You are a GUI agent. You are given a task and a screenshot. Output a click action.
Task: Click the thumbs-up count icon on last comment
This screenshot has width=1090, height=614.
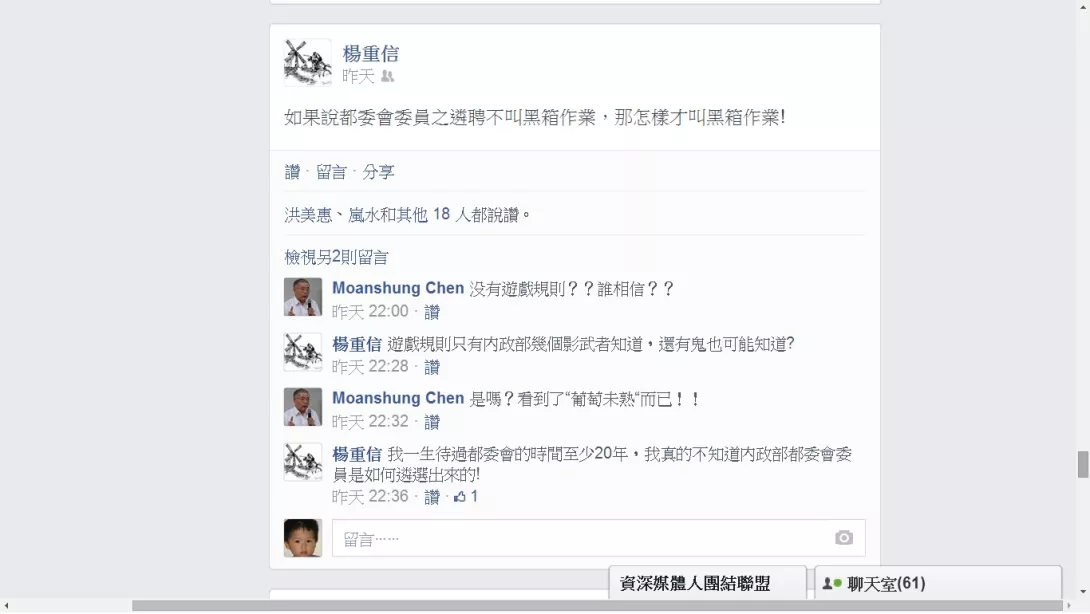(x=459, y=496)
